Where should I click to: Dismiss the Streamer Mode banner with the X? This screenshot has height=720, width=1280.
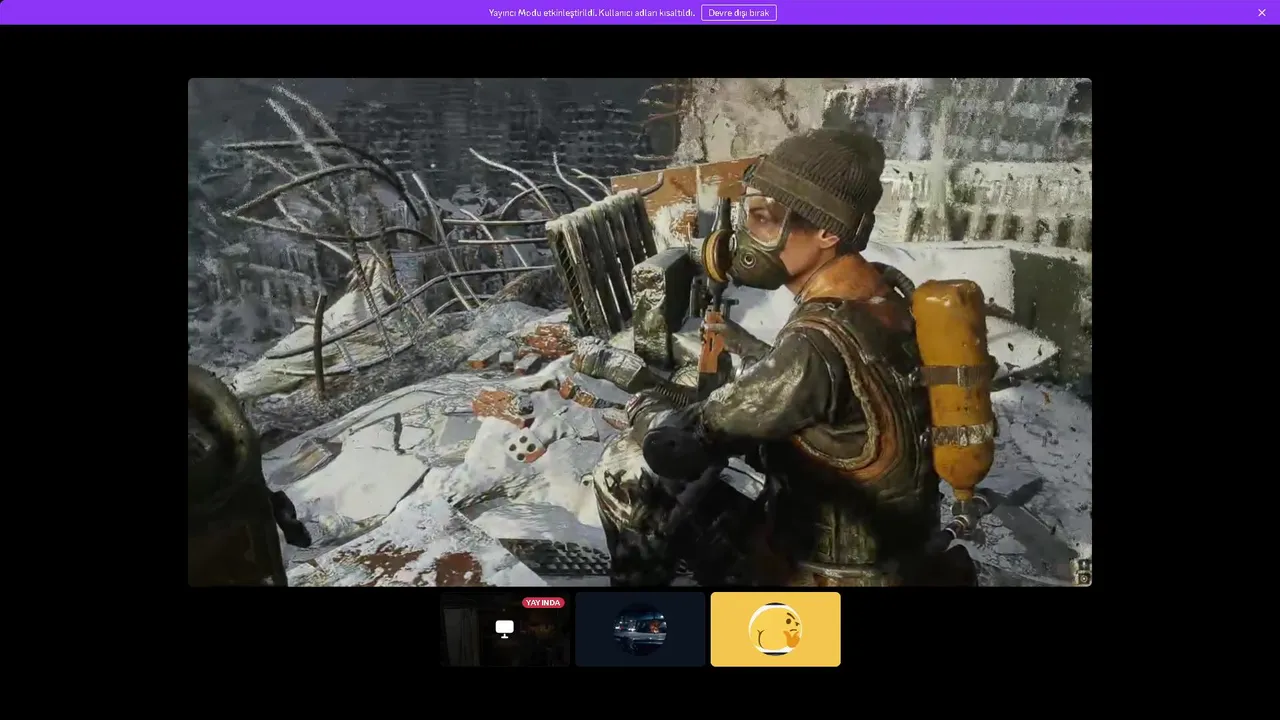(x=1262, y=12)
